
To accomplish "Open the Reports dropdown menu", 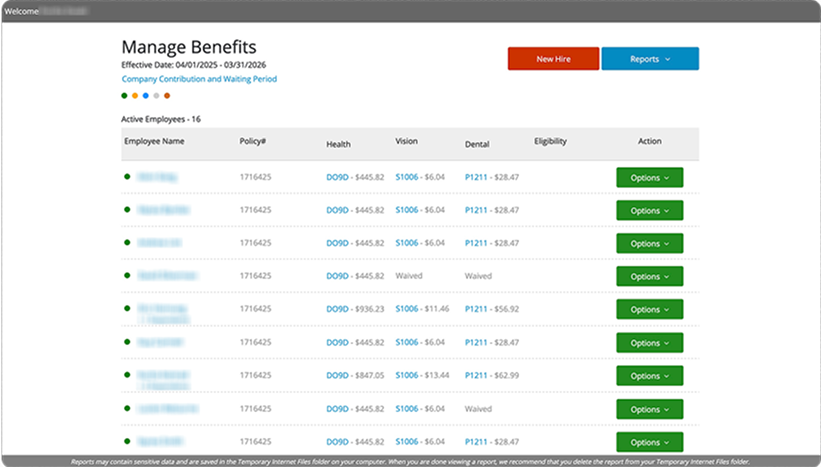I will click(650, 59).
